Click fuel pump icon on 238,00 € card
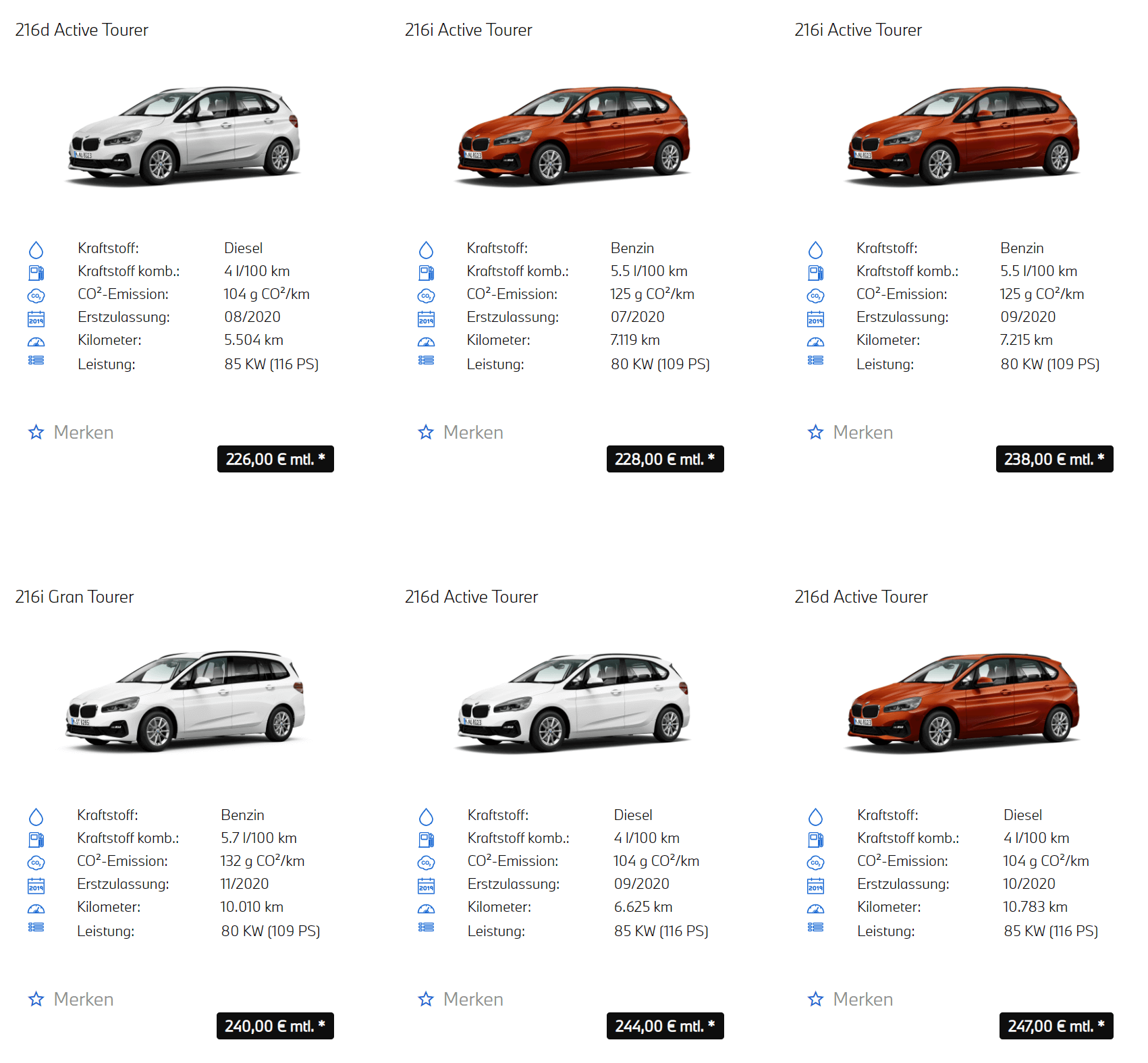1148x1063 pixels. [815, 273]
